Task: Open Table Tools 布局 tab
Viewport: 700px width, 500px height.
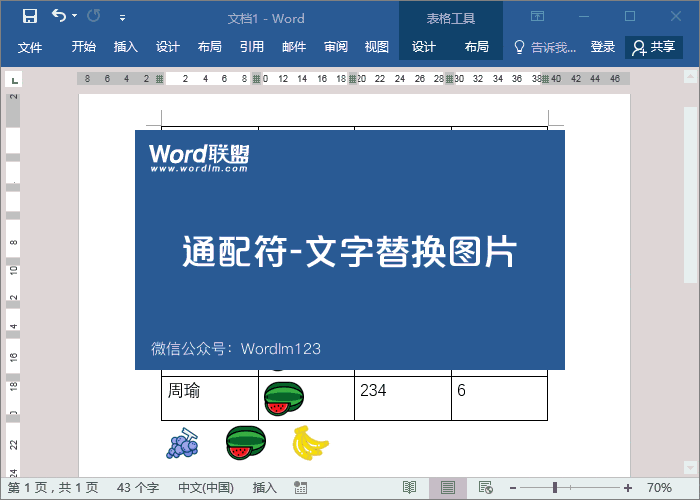Action: [476, 46]
